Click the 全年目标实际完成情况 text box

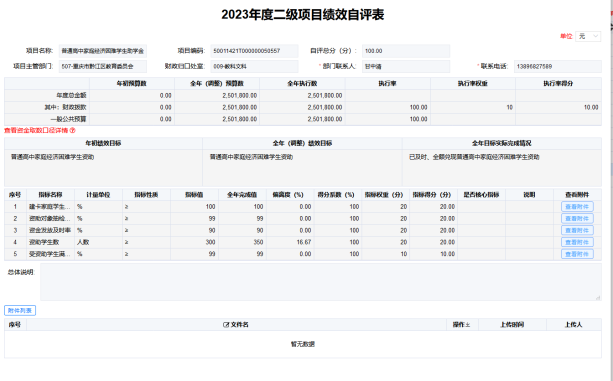point(502,168)
